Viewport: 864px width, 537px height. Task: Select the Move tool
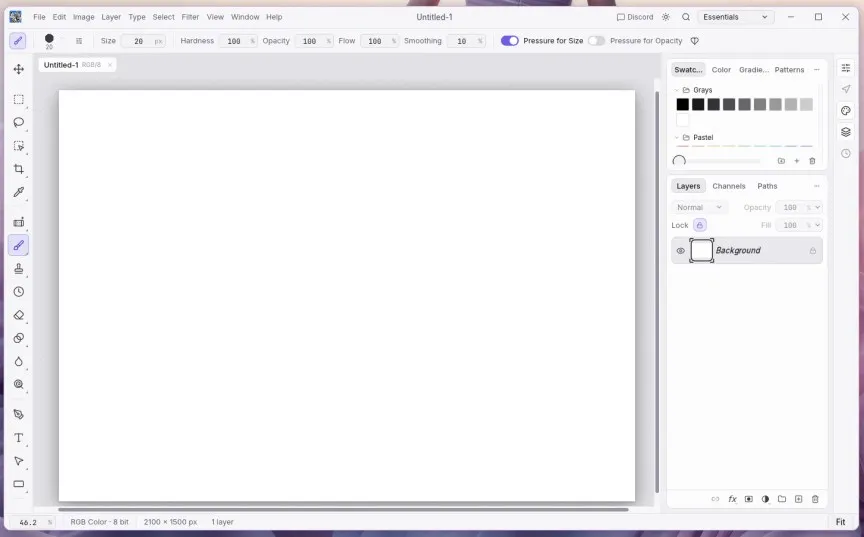pos(19,69)
